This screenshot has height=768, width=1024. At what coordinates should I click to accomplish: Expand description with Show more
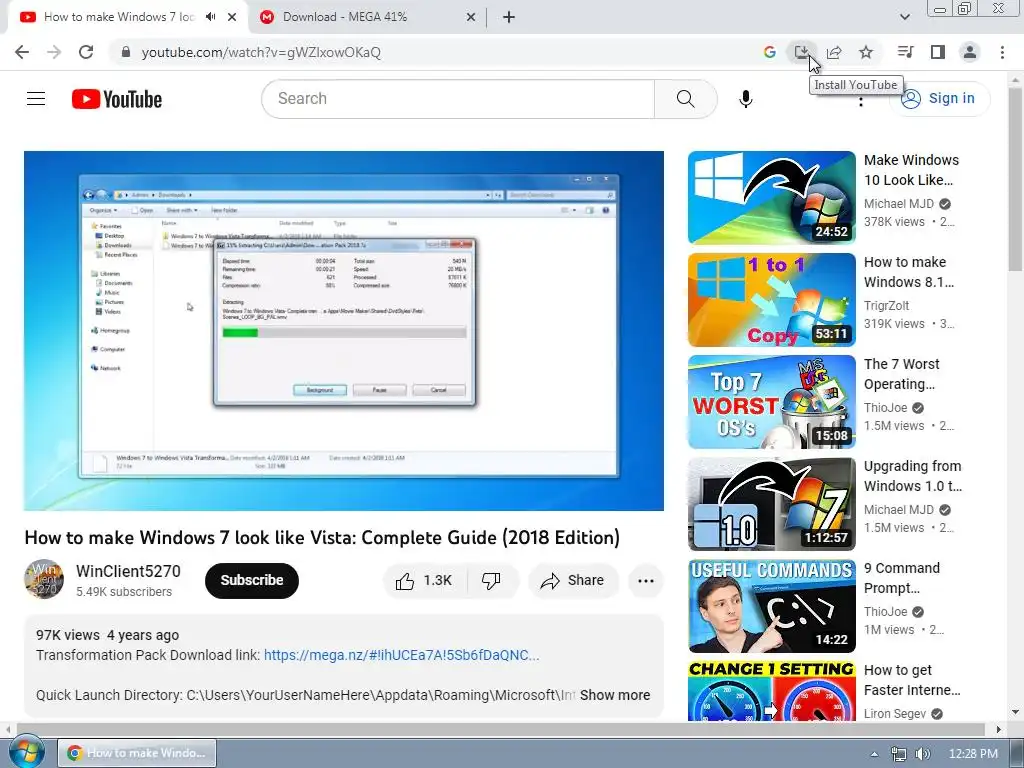coord(615,695)
